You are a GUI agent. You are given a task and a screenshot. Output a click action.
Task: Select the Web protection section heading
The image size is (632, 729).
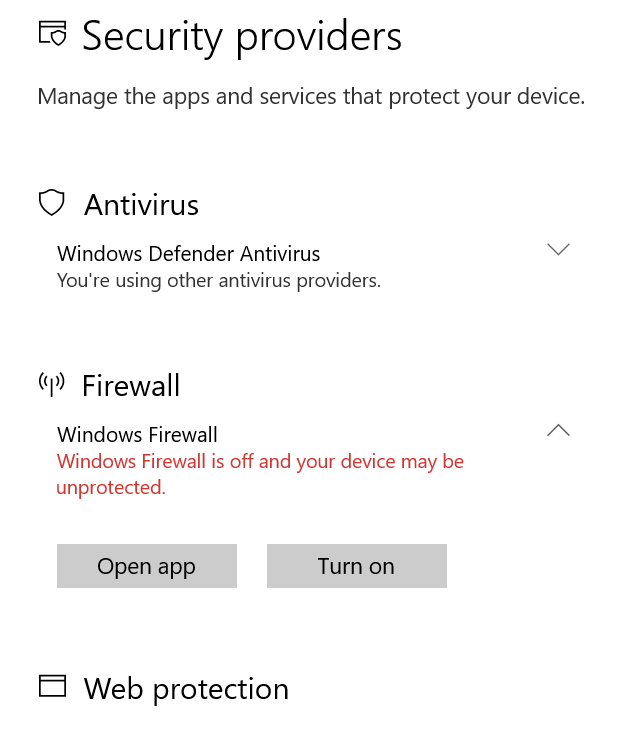click(186, 689)
